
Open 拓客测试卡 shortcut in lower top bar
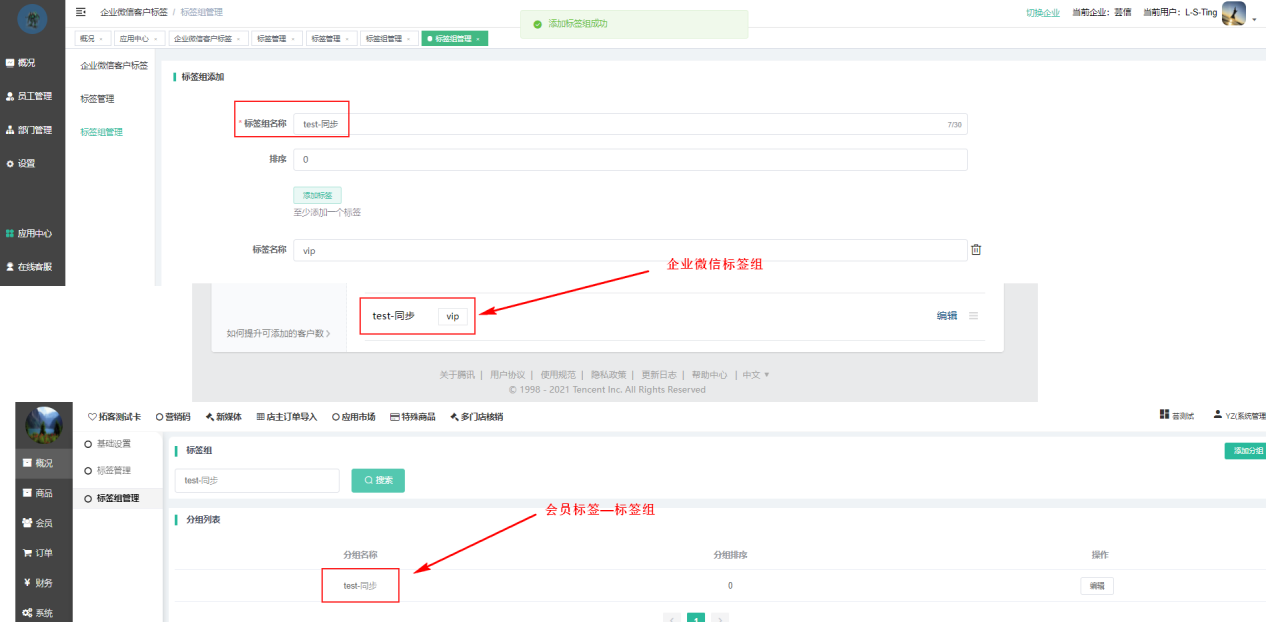115,417
